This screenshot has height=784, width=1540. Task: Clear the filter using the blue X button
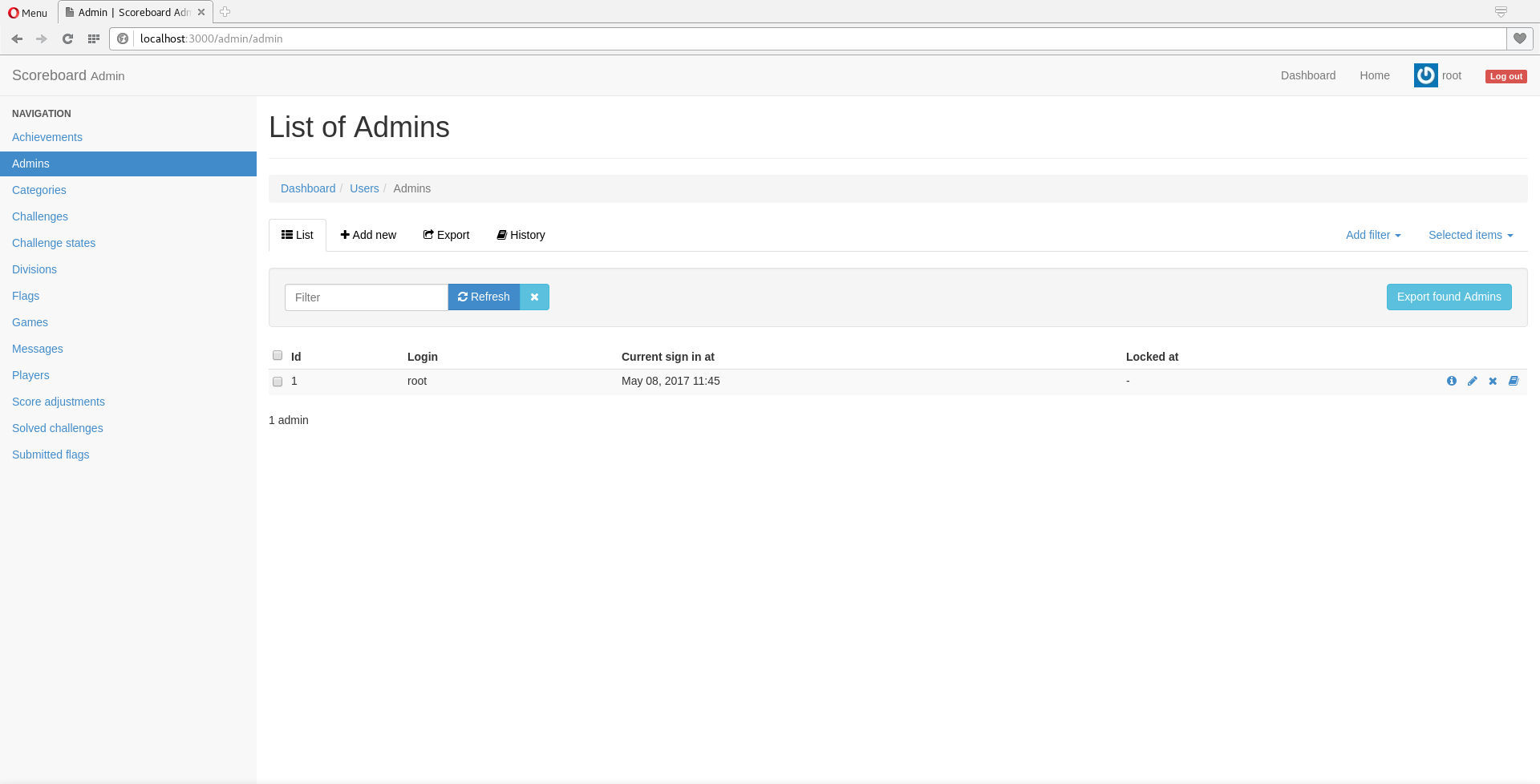tap(533, 297)
